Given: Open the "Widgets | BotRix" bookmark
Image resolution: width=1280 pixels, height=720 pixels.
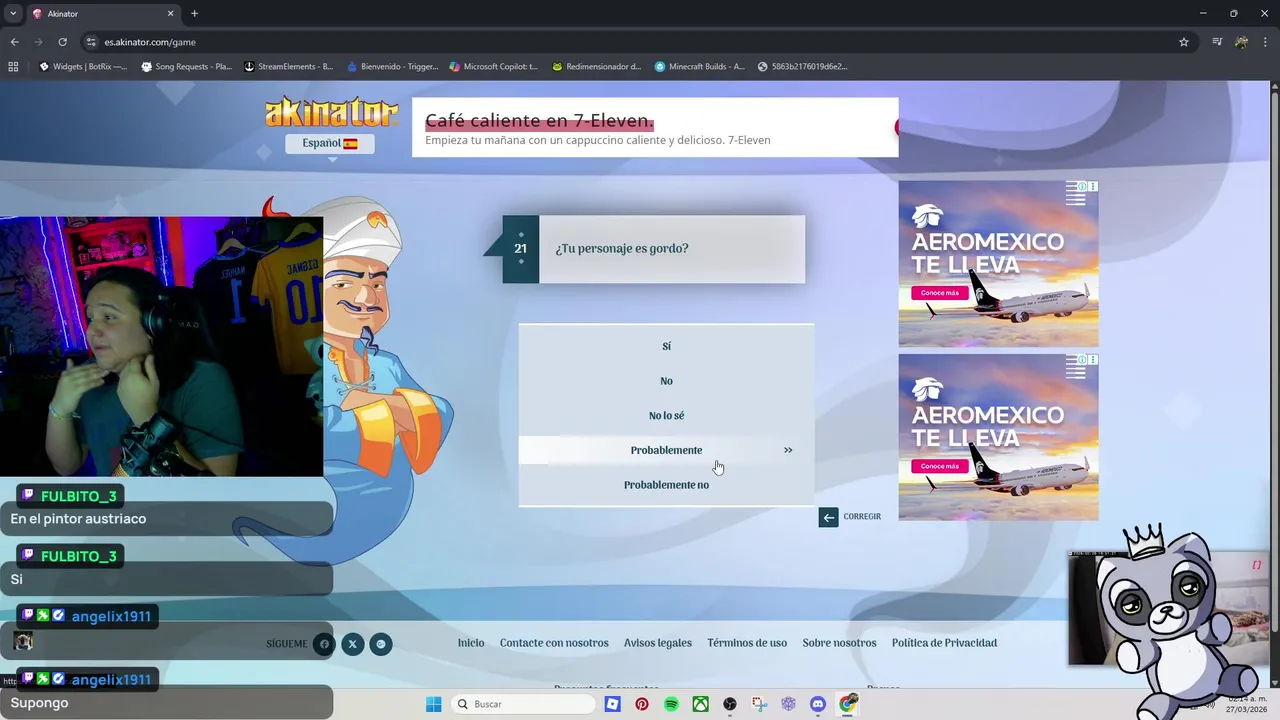Looking at the screenshot, I should (x=83, y=67).
